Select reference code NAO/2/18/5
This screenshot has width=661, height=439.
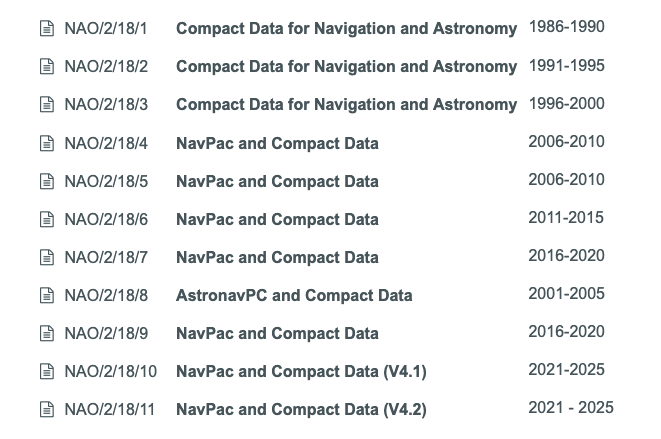pos(106,181)
